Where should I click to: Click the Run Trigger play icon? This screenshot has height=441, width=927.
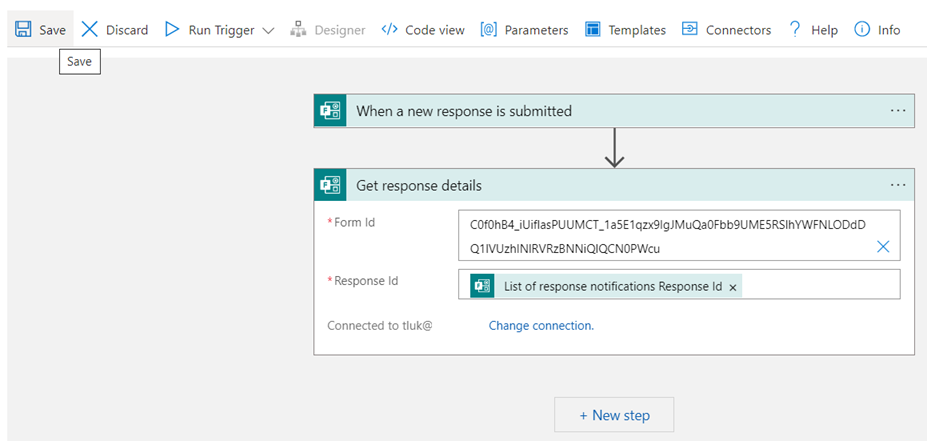tap(172, 30)
